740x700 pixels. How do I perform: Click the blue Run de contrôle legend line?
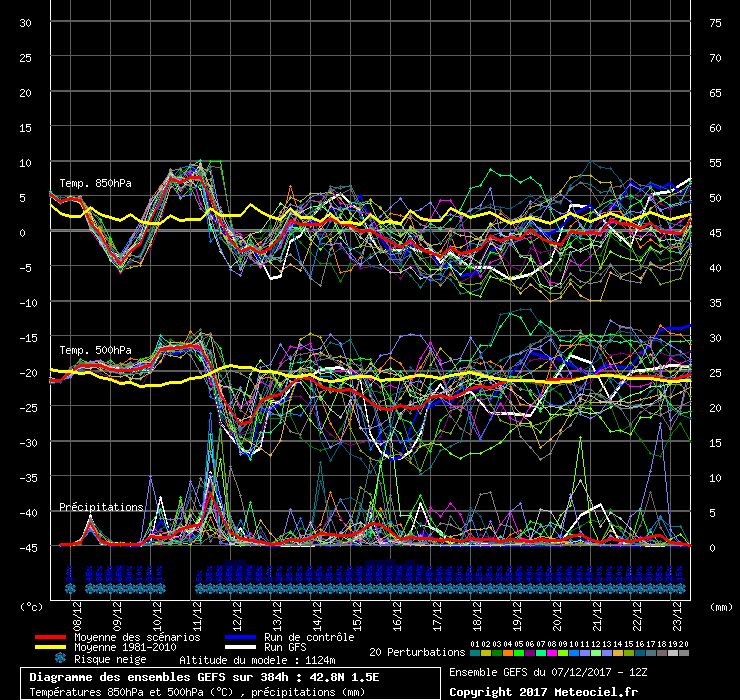[241, 637]
